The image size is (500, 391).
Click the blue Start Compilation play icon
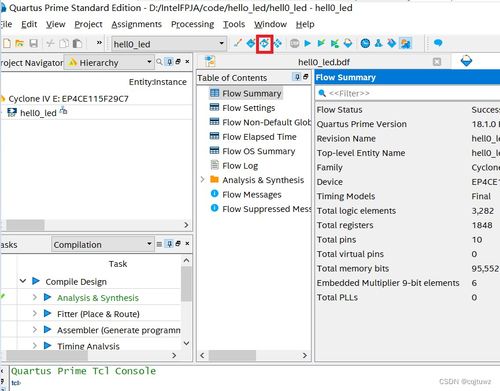pos(308,43)
